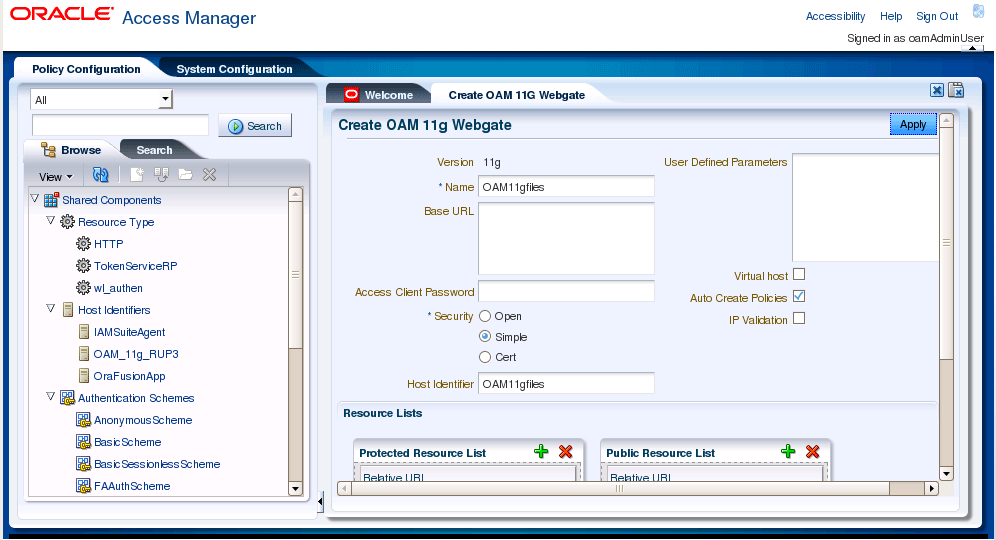Click the TokenServiceRP gear icon

click(x=83, y=266)
